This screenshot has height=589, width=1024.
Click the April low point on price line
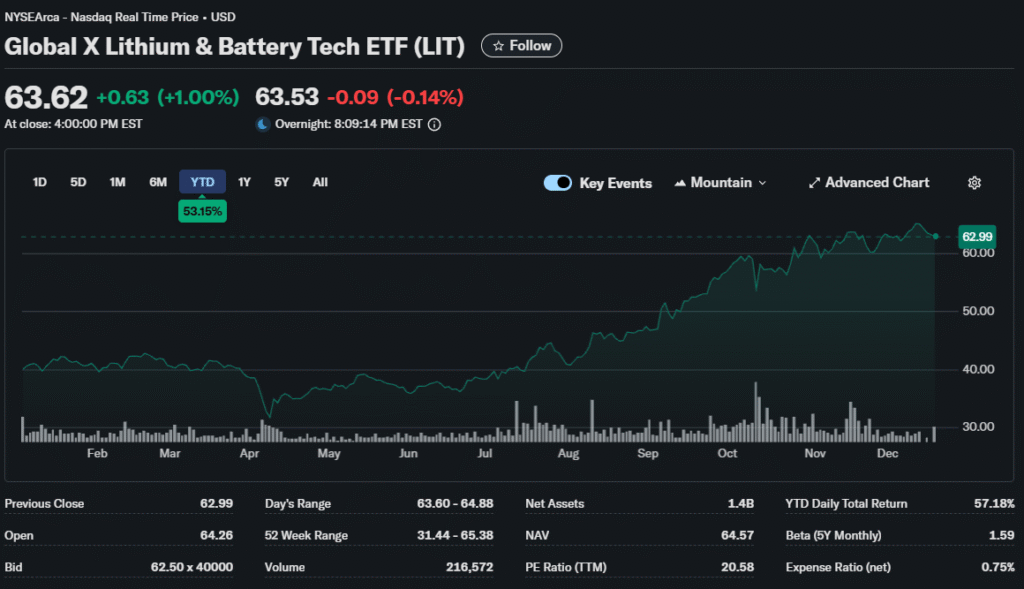pyautogui.click(x=267, y=417)
